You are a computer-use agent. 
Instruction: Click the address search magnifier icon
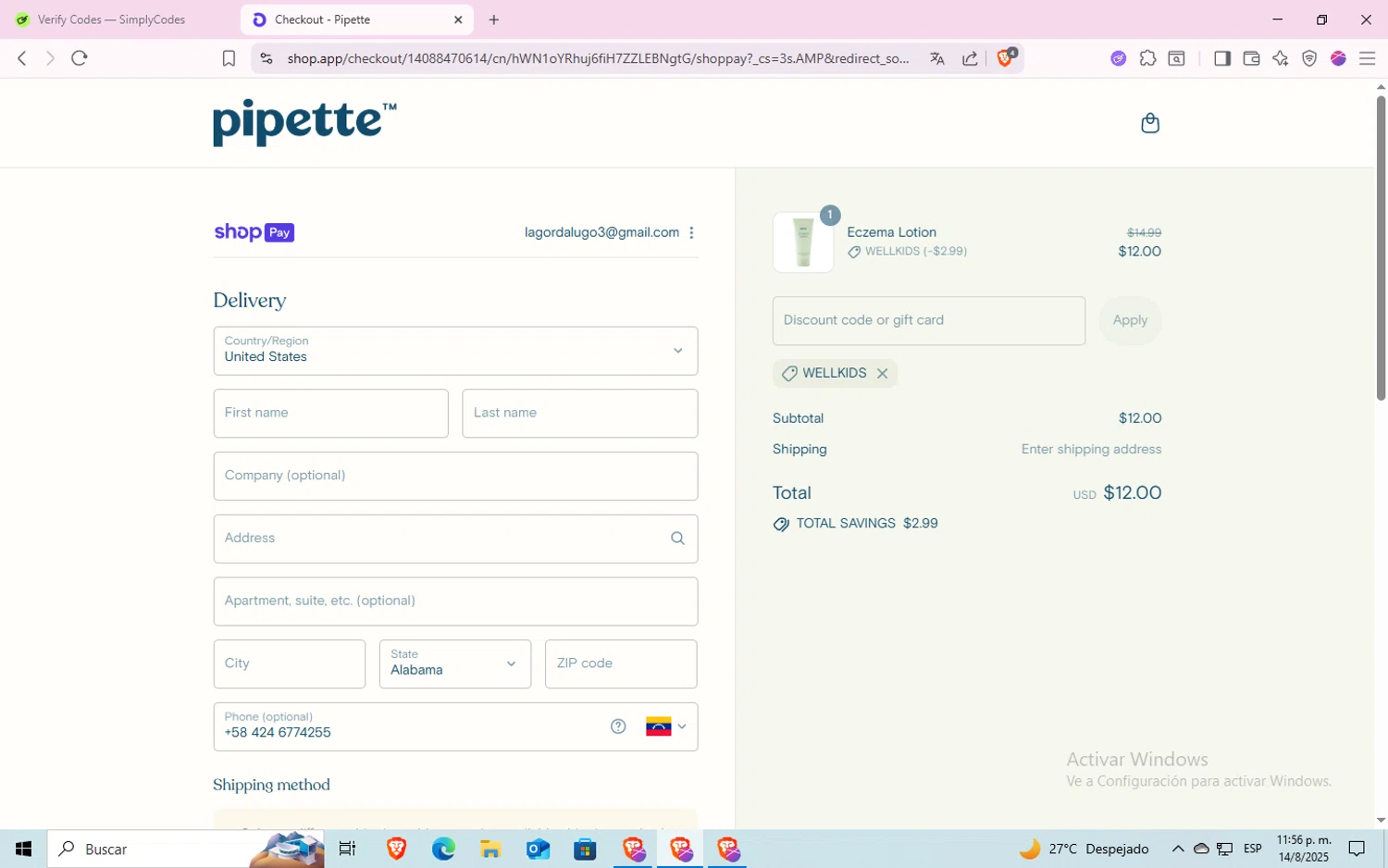(x=677, y=539)
